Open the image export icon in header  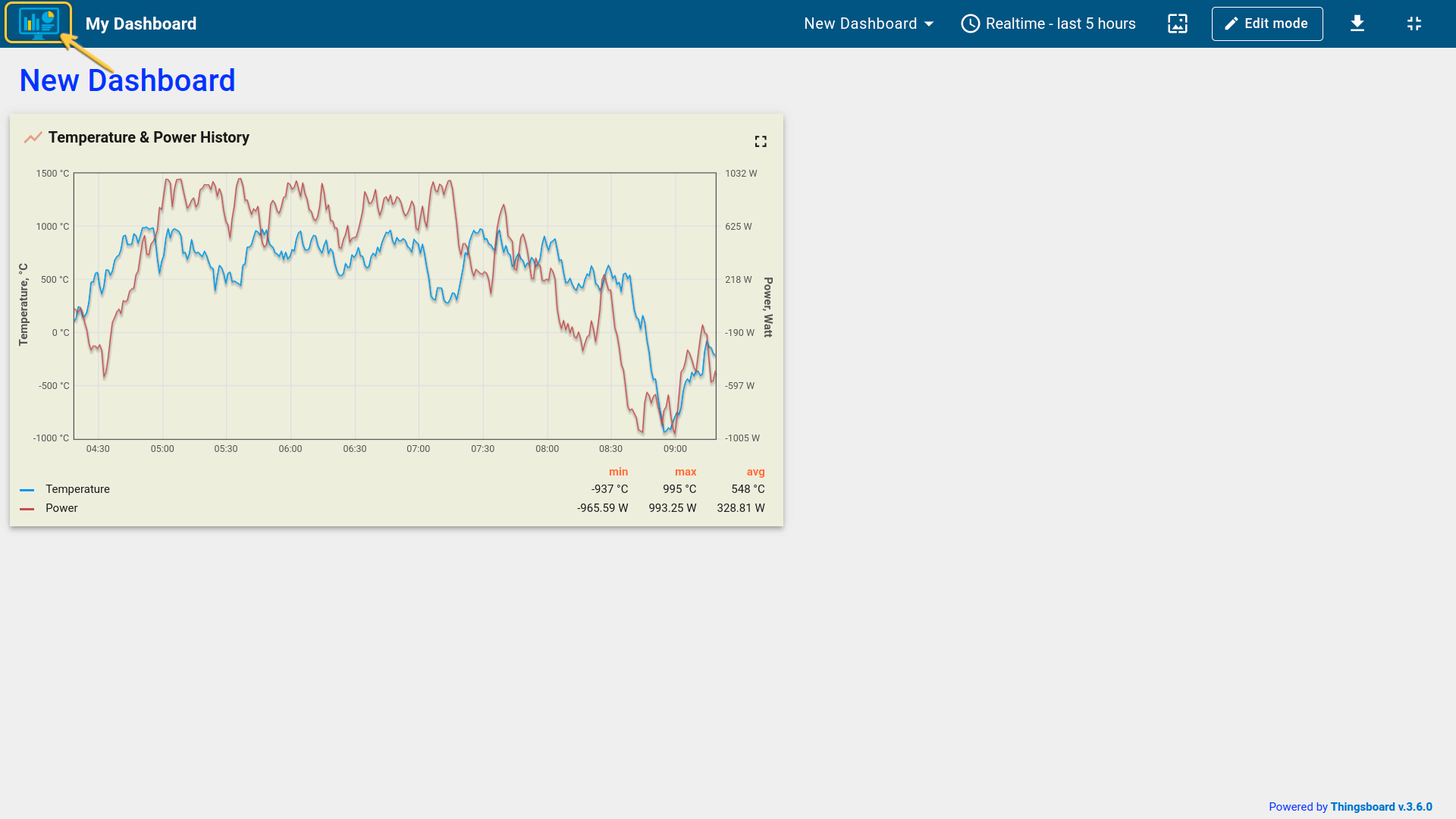(1177, 24)
